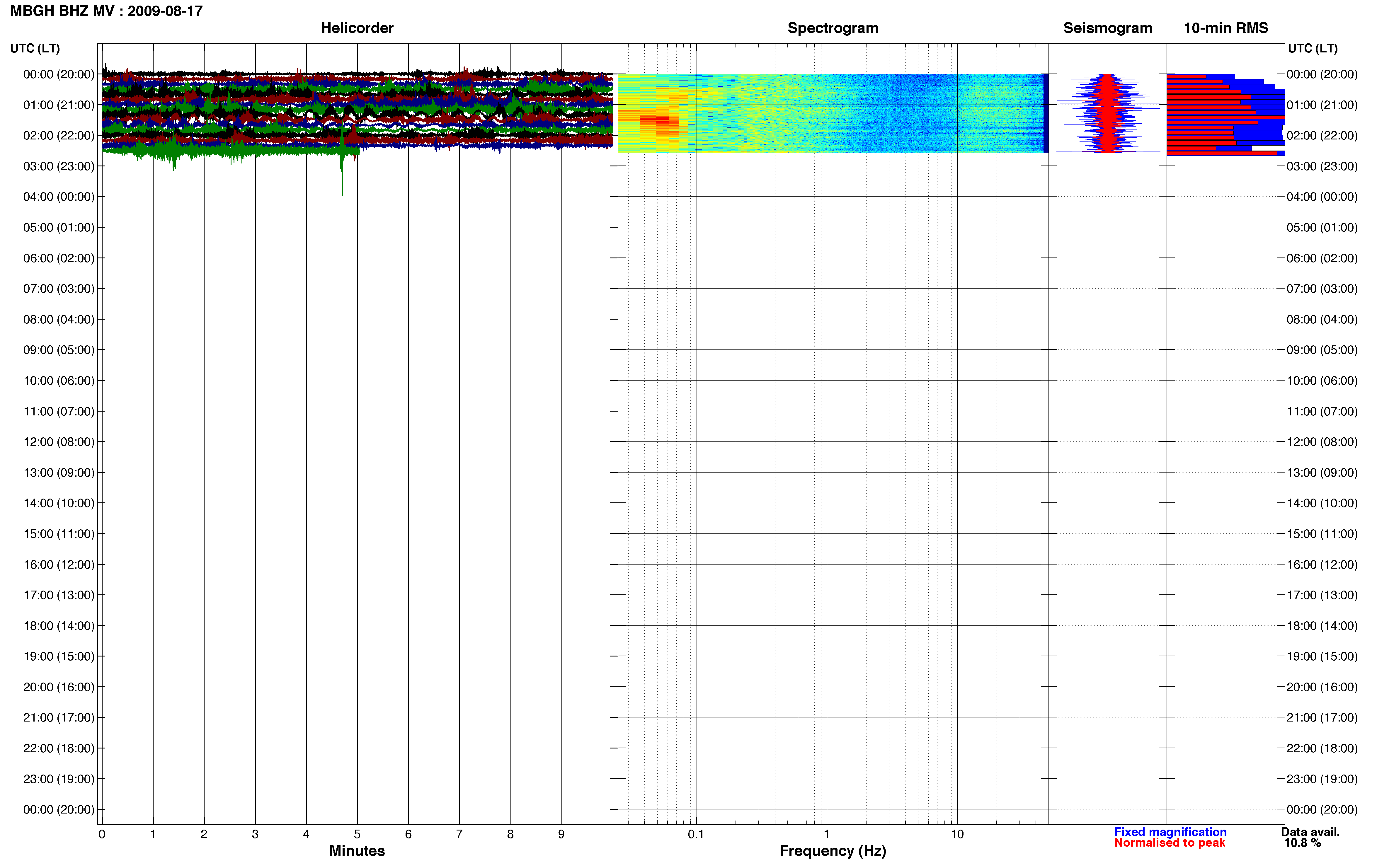
Task: Click 10:00 (06:00) on the helicorder time axis
Action: pos(59,381)
